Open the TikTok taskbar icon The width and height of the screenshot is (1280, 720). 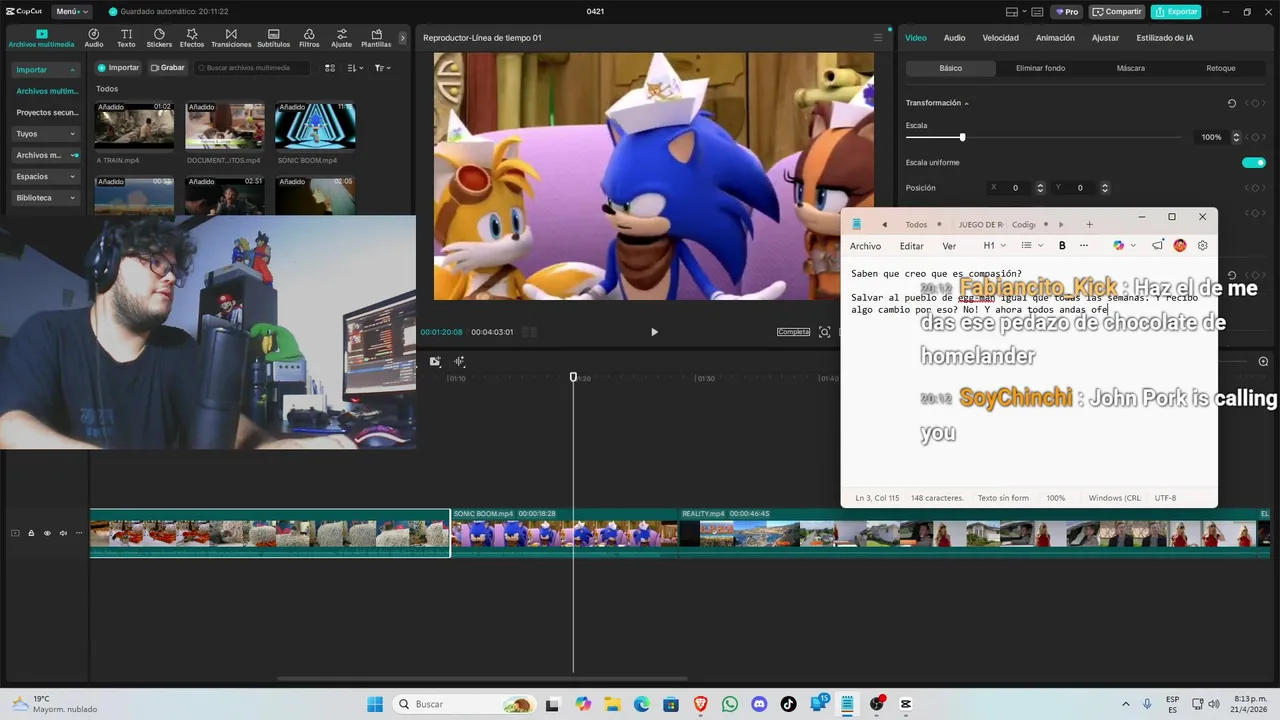(788, 704)
